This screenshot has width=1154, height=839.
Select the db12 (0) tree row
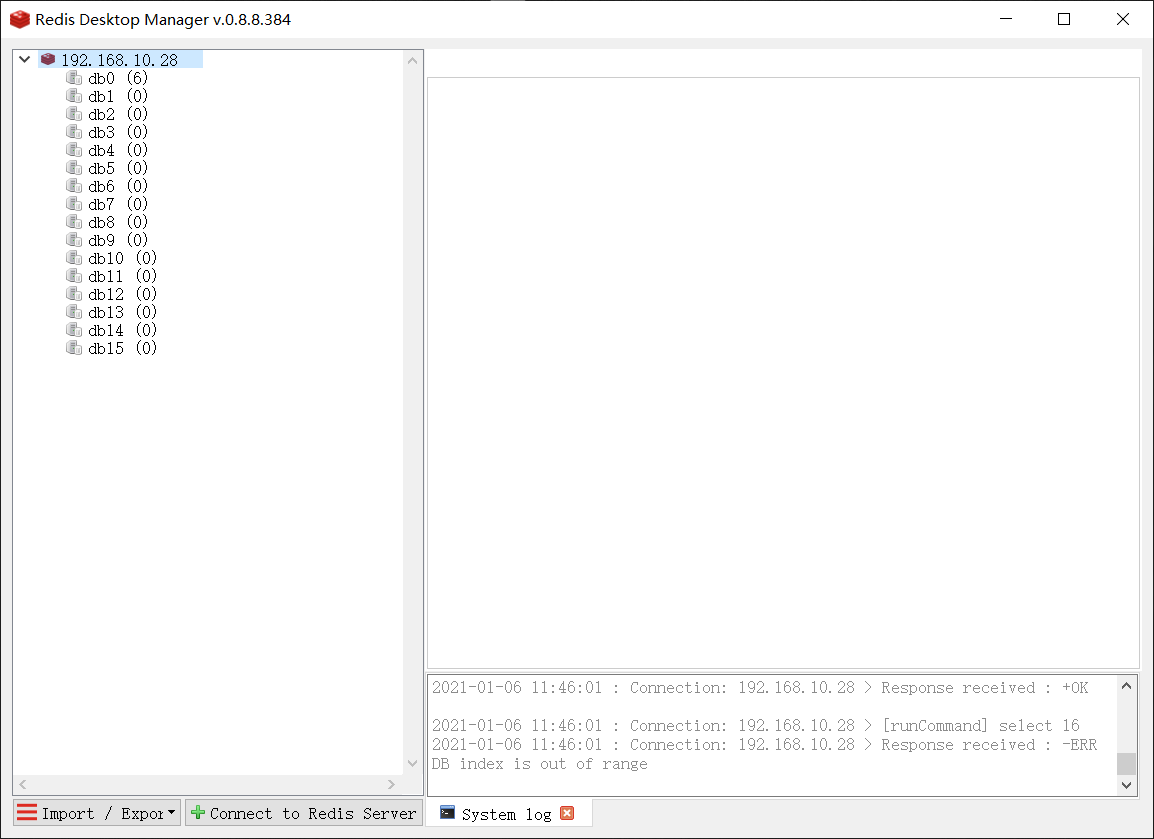click(x=122, y=294)
